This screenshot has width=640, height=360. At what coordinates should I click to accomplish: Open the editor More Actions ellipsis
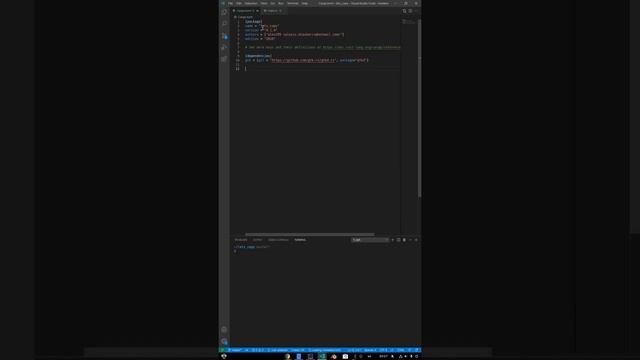click(416, 11)
